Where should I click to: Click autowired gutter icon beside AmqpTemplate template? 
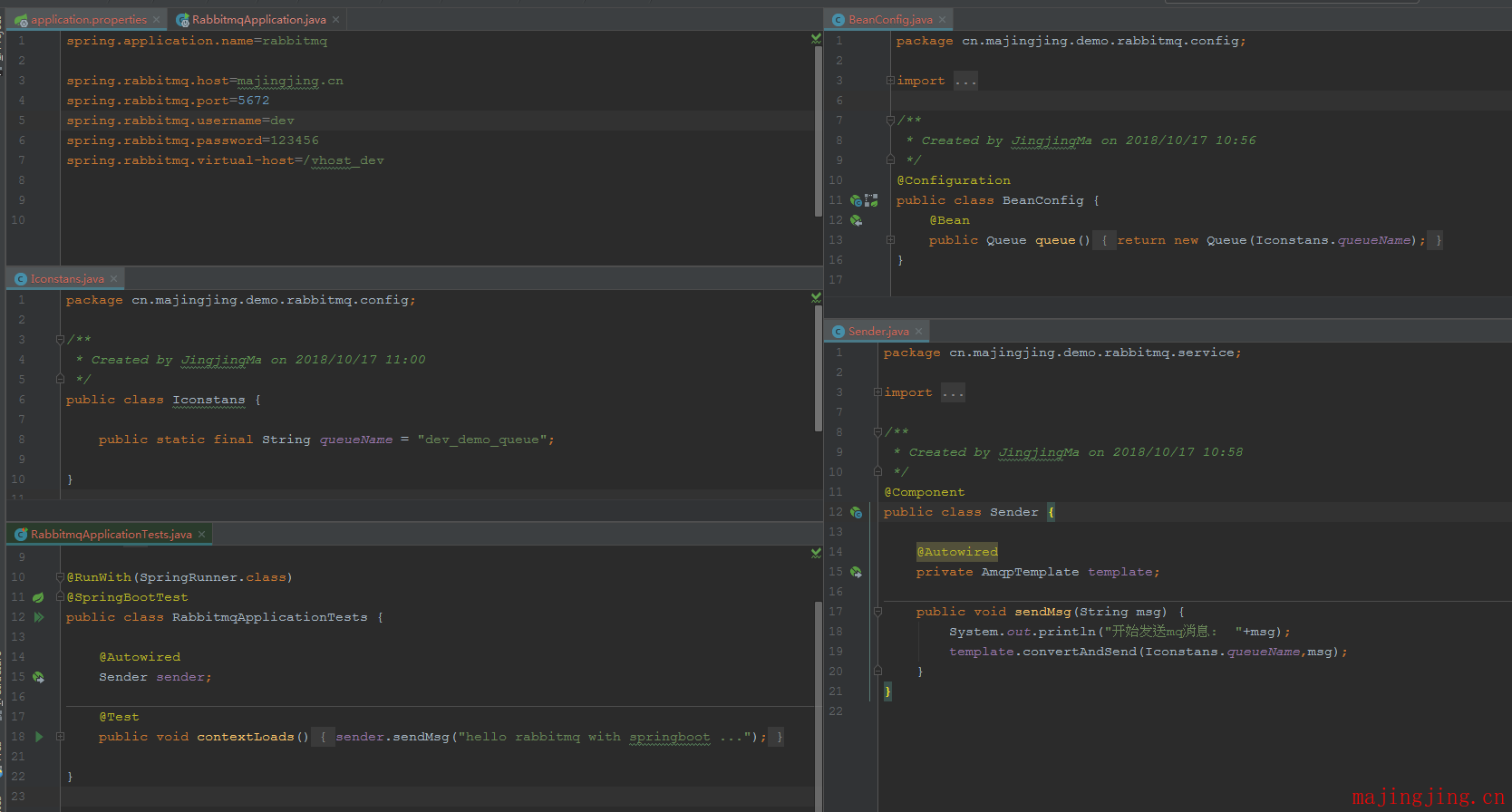(x=856, y=572)
